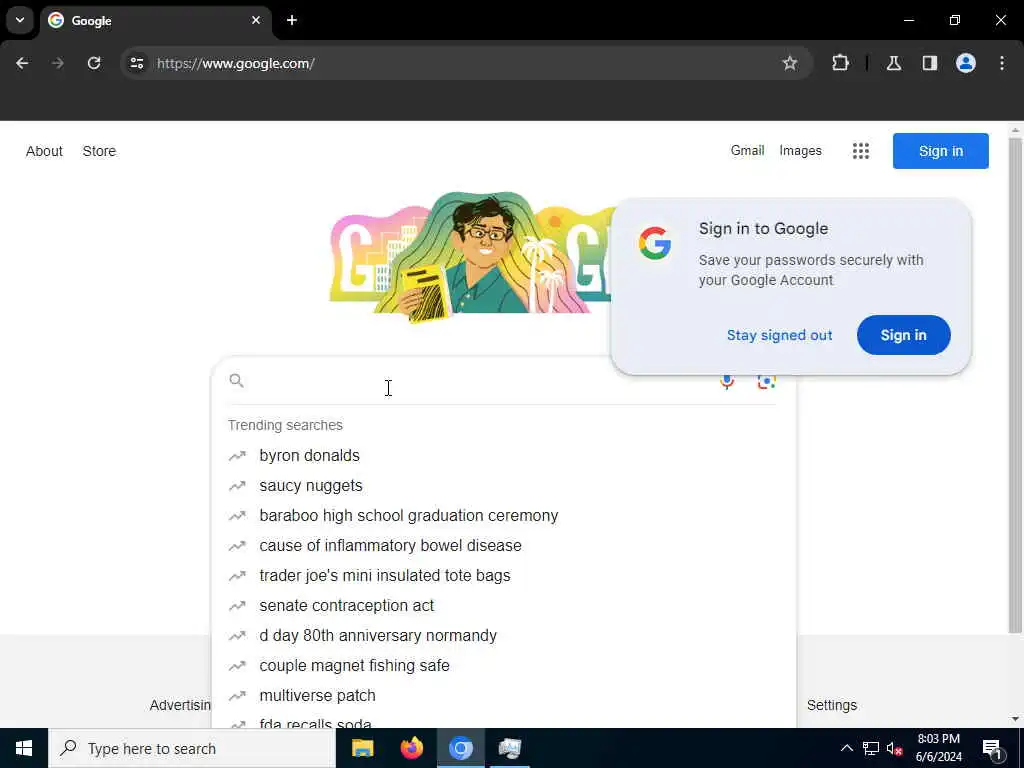Open the Windows Start menu
Screen dimensions: 1024x768
[24, 748]
